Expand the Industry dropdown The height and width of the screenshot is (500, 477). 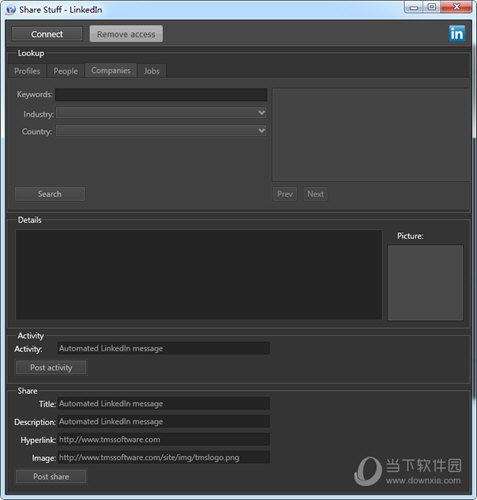tap(161, 113)
